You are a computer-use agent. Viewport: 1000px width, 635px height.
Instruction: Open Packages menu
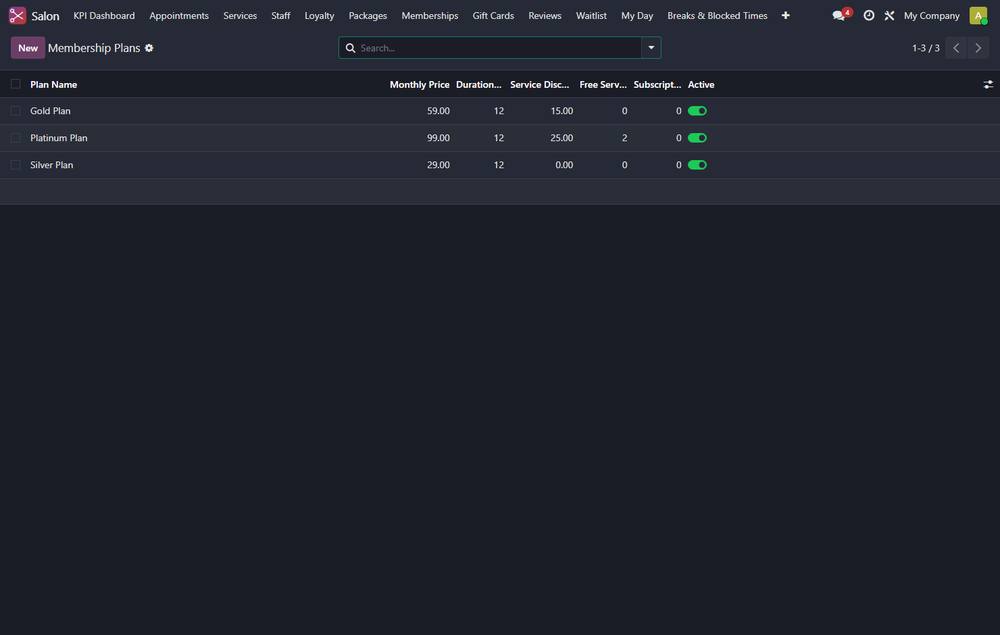pyautogui.click(x=367, y=15)
